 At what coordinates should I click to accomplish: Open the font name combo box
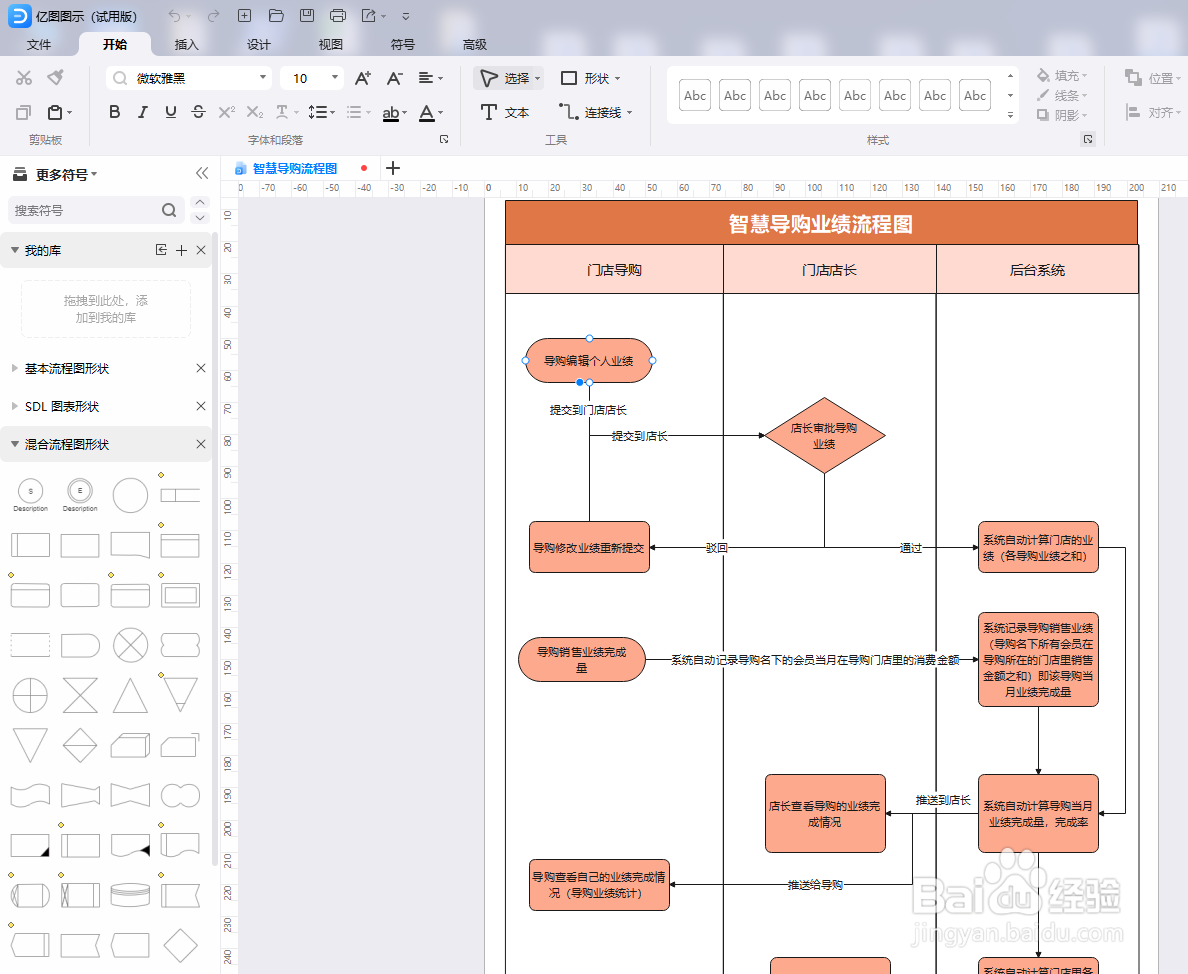click(x=189, y=78)
